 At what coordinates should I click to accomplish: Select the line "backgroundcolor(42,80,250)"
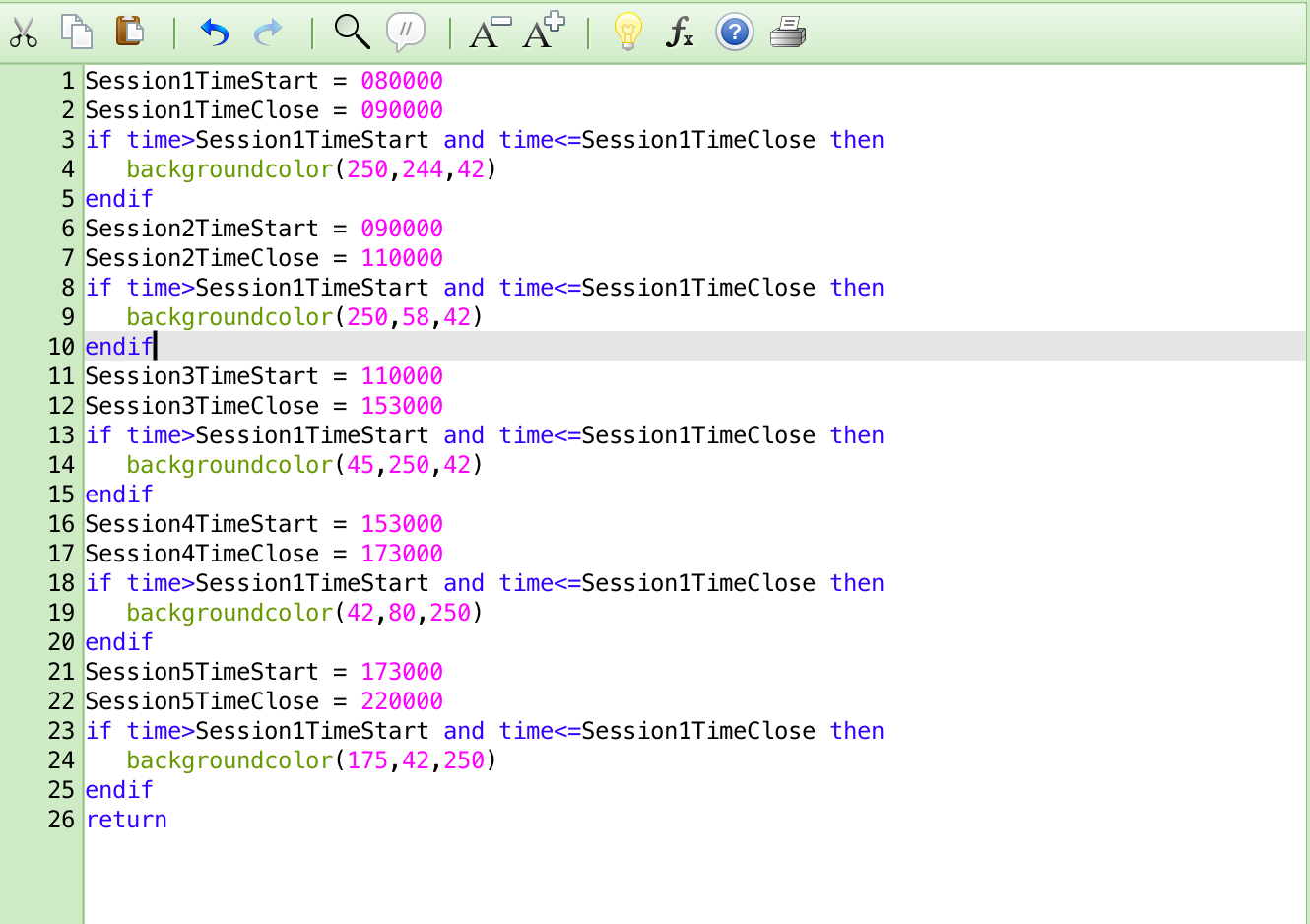tap(304, 613)
